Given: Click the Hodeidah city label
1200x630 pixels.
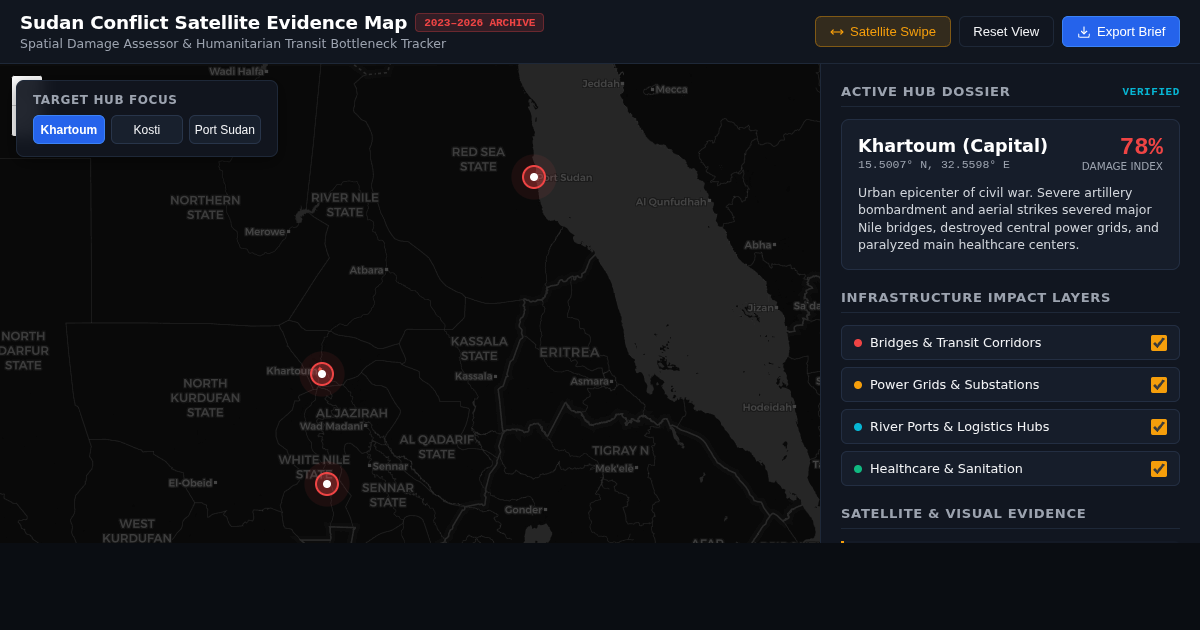Looking at the screenshot, I should [x=768, y=407].
